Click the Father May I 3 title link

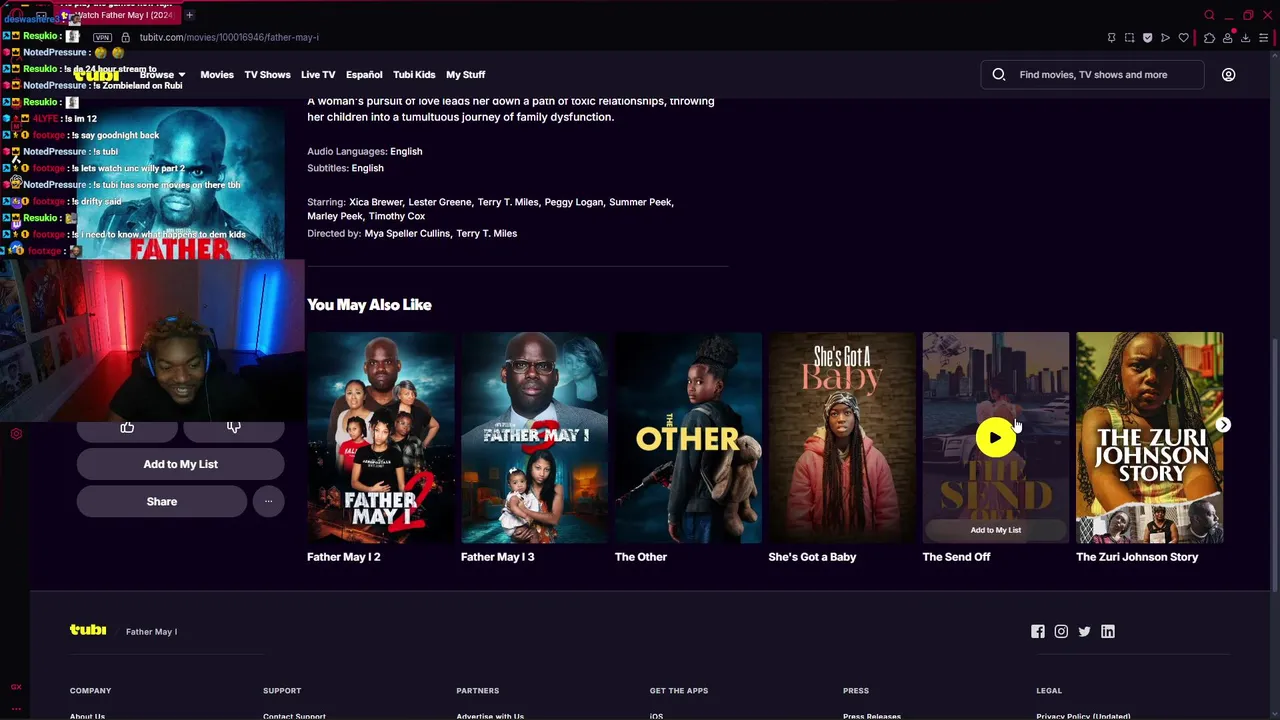(x=498, y=557)
